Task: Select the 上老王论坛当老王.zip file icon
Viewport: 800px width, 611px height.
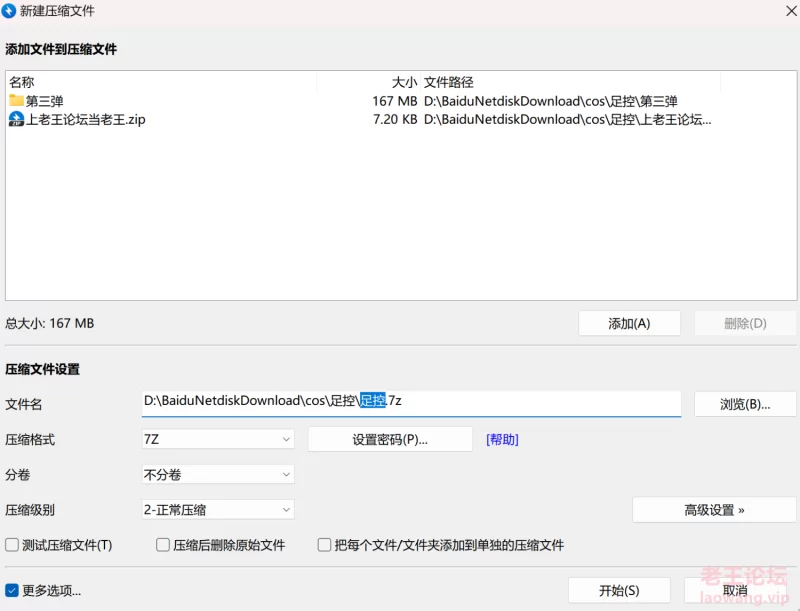Action: [16, 119]
